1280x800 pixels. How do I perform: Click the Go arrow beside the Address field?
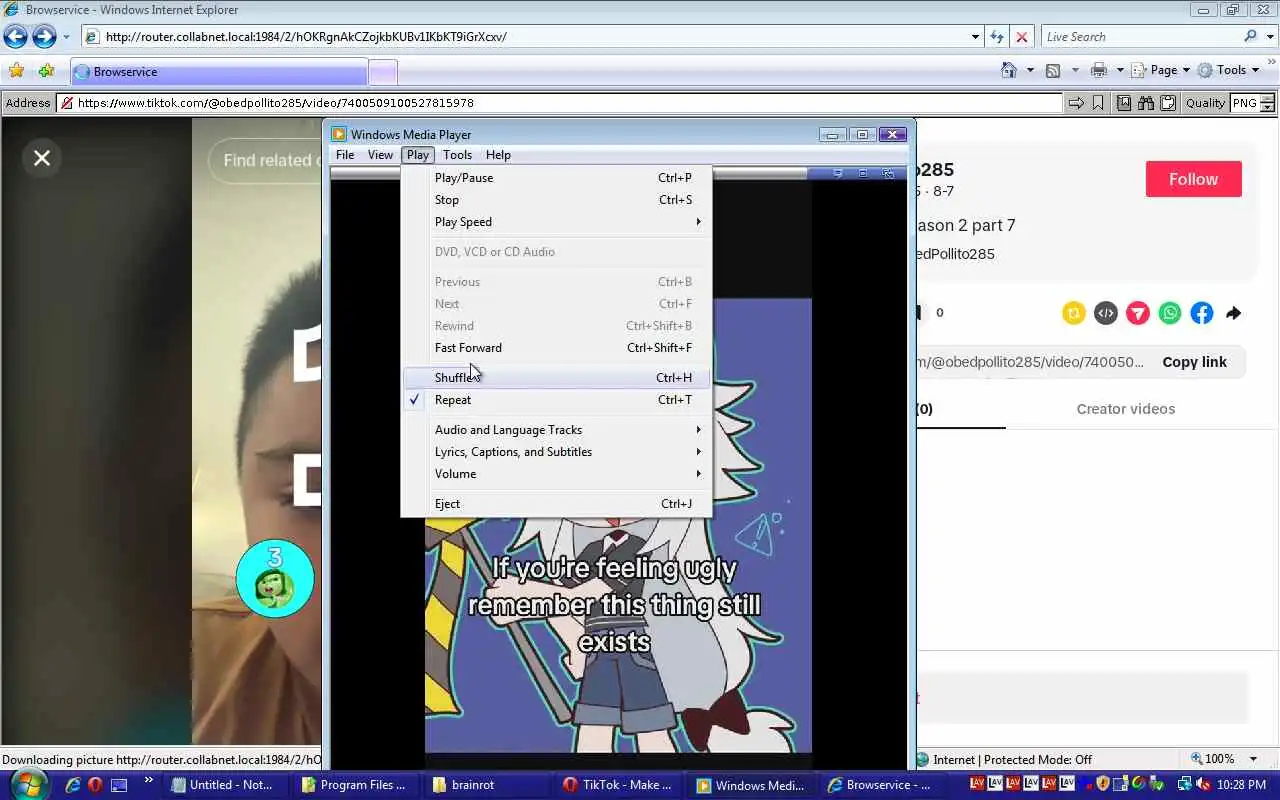point(1076,103)
